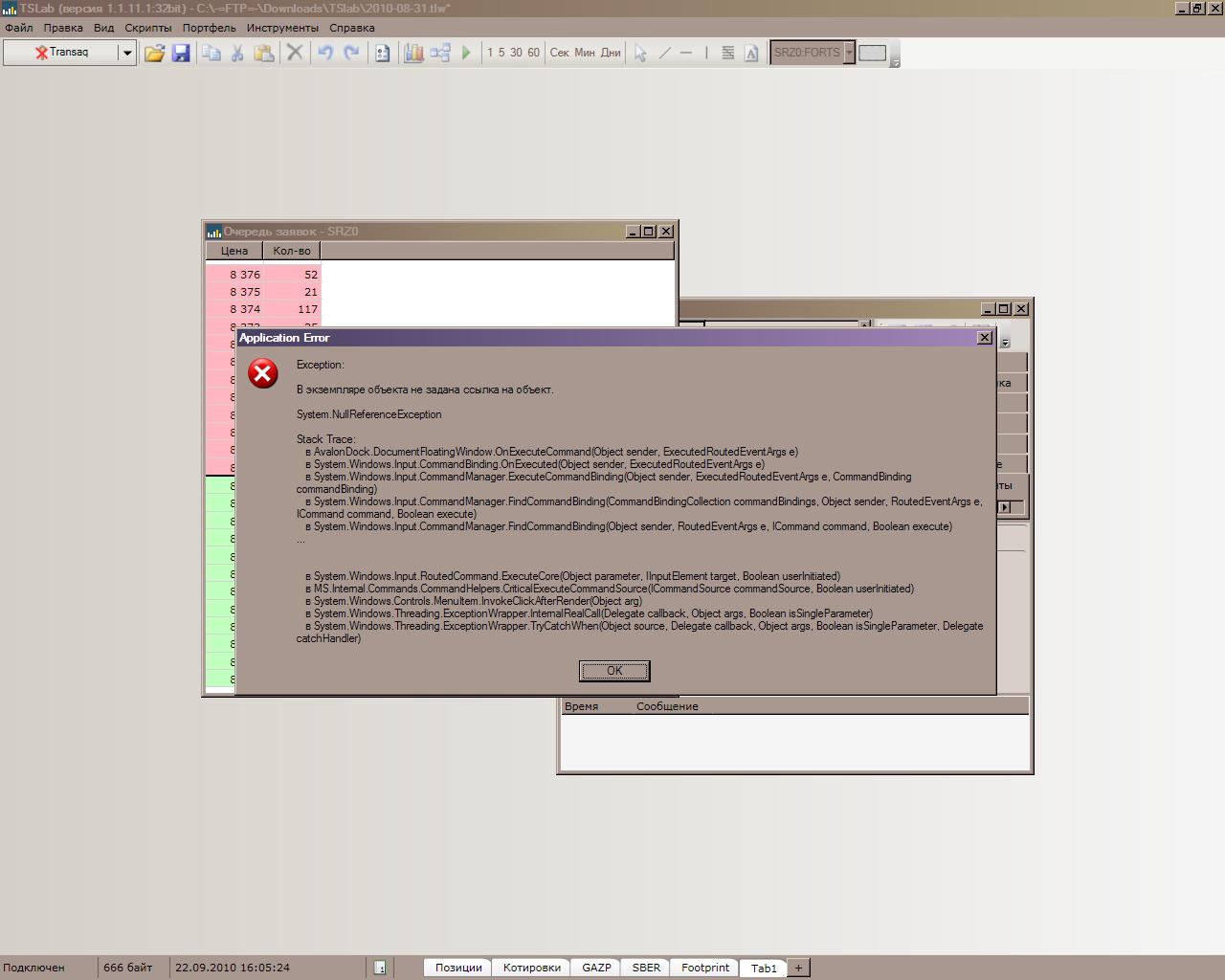
Task: Click the Кол-во column header
Action: tap(292, 251)
